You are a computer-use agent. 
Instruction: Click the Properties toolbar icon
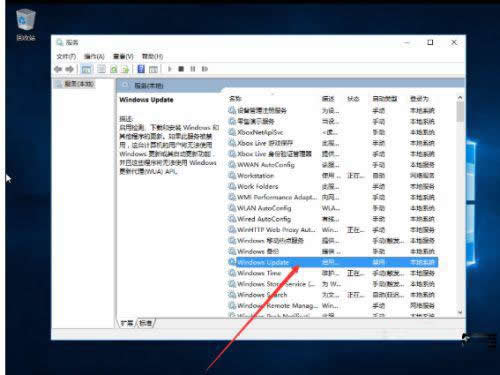(101, 69)
